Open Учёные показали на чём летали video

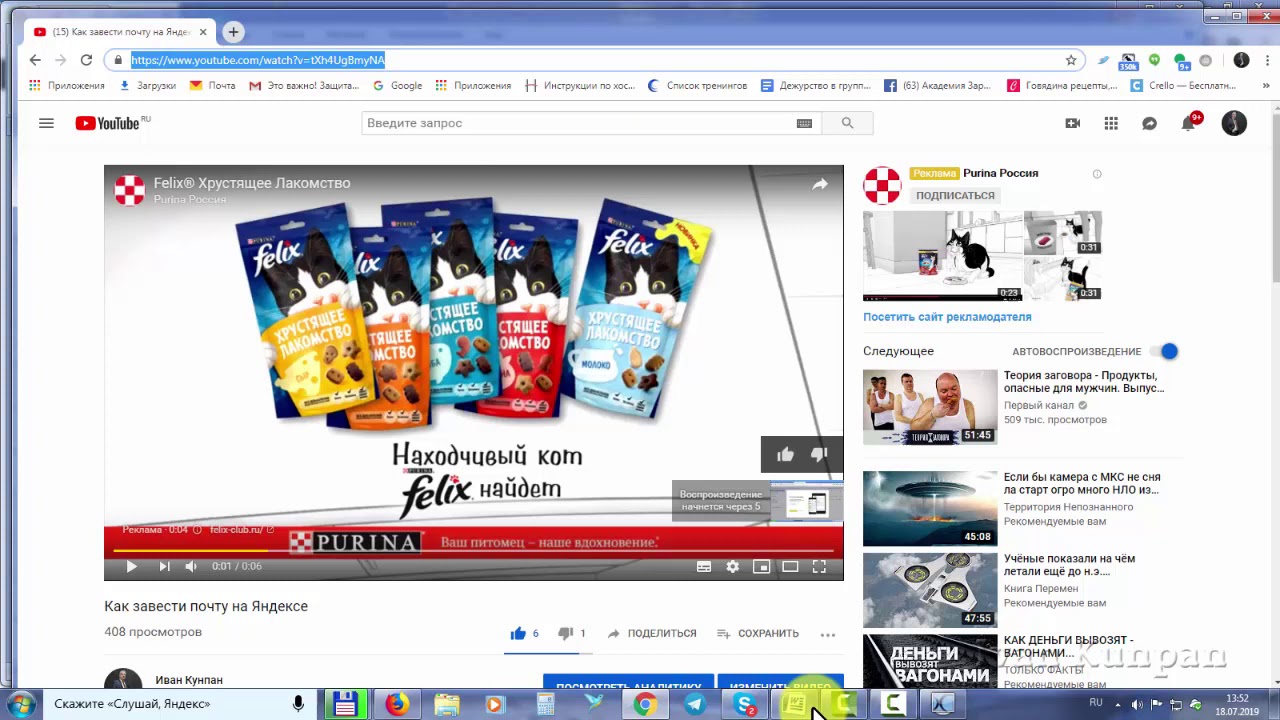click(x=930, y=590)
